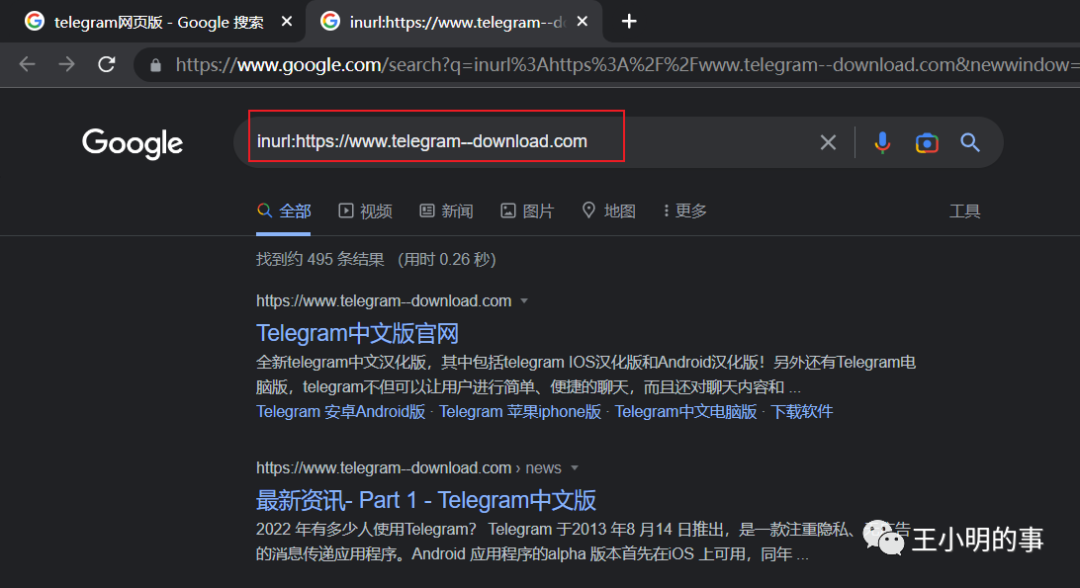
Task: Open the 工具 search tools
Action: [964, 211]
